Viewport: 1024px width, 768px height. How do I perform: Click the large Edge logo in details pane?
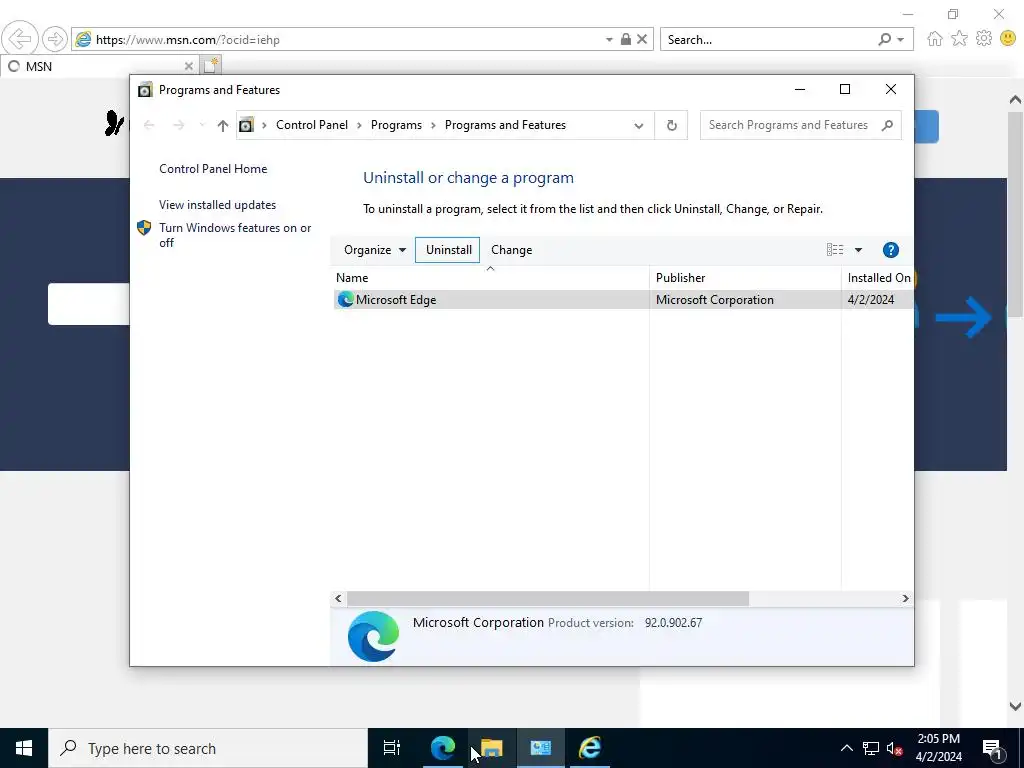pos(373,636)
